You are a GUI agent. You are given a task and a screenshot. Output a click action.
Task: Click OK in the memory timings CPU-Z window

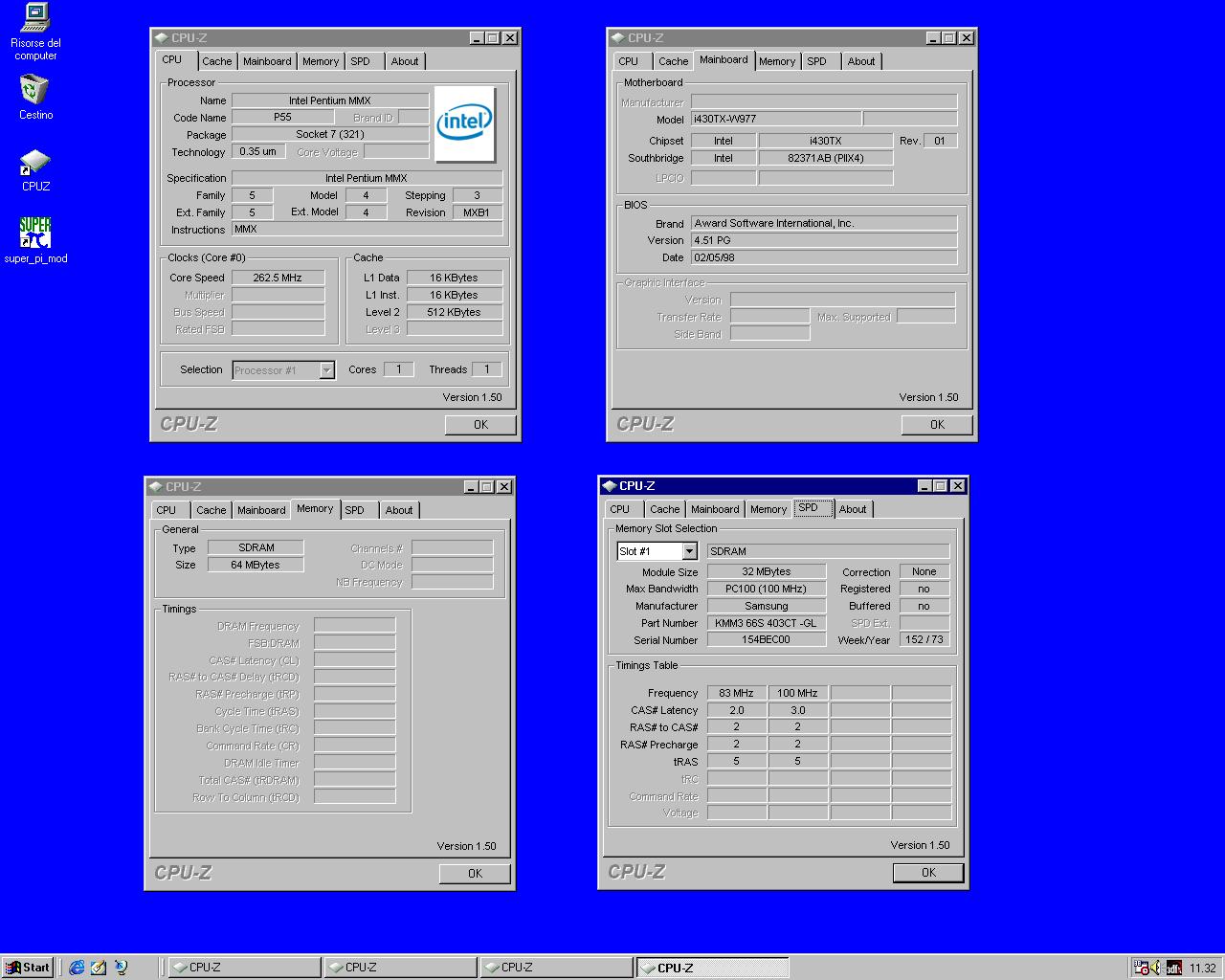coord(475,874)
